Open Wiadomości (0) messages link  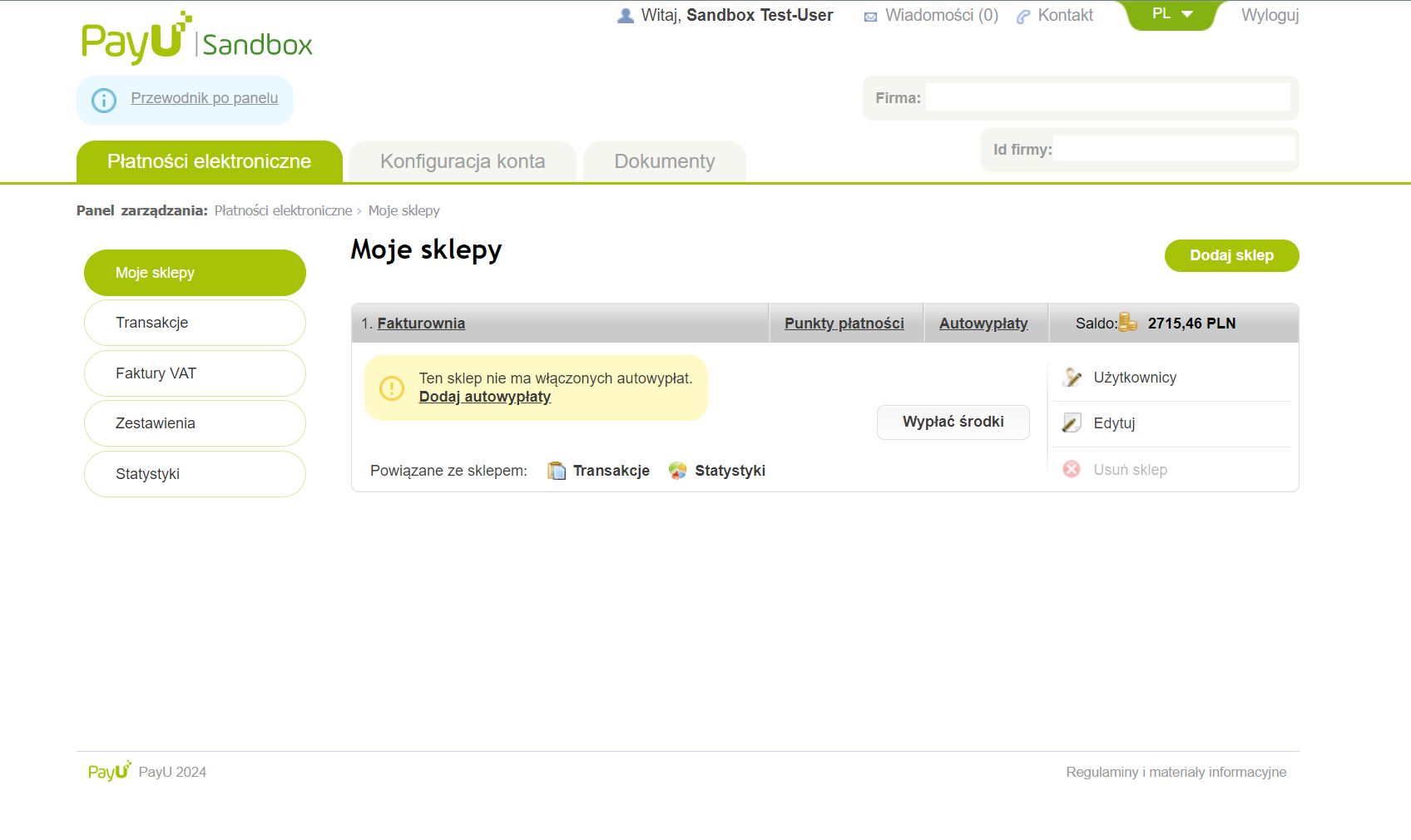(942, 15)
